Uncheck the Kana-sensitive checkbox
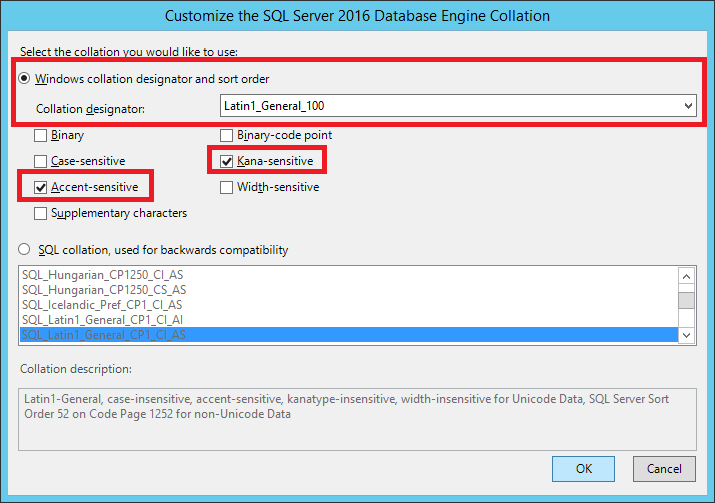 (x=226, y=161)
